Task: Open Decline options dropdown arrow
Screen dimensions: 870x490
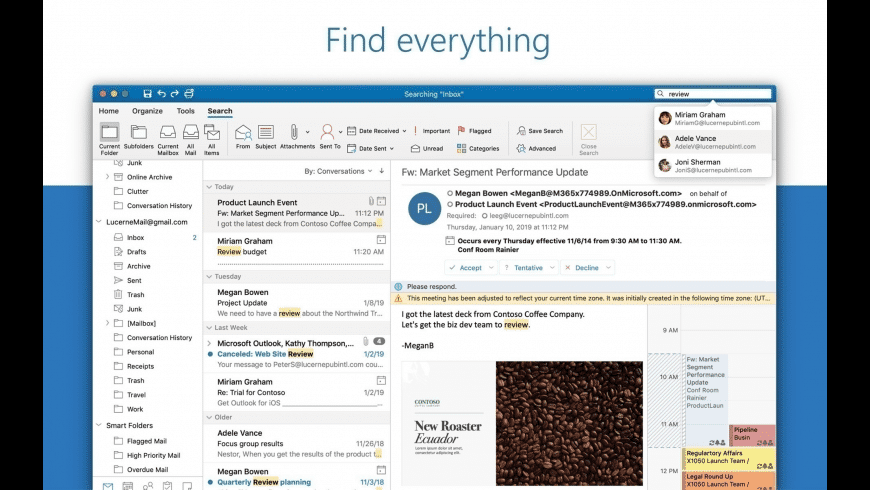Action: 608,267
